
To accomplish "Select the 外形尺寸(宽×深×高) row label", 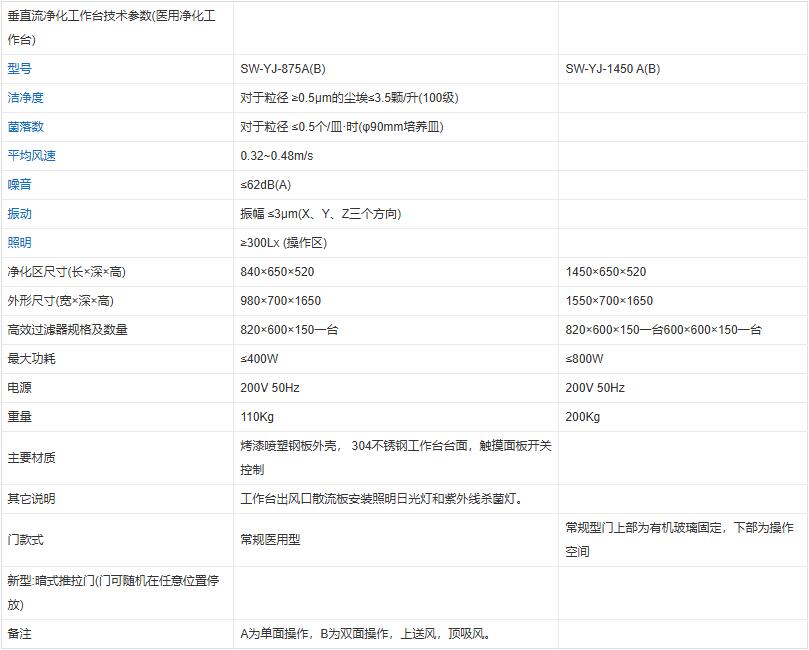I will 66,301.
